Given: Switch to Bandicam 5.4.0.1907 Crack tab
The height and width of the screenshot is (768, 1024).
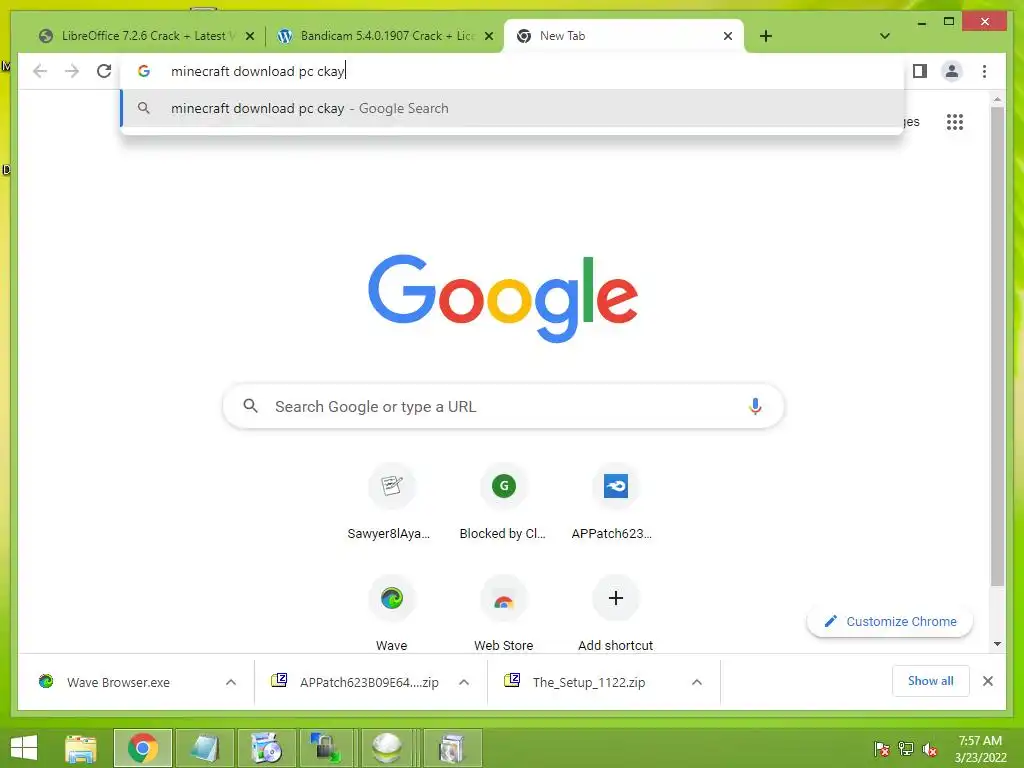Looking at the screenshot, I should 383,36.
